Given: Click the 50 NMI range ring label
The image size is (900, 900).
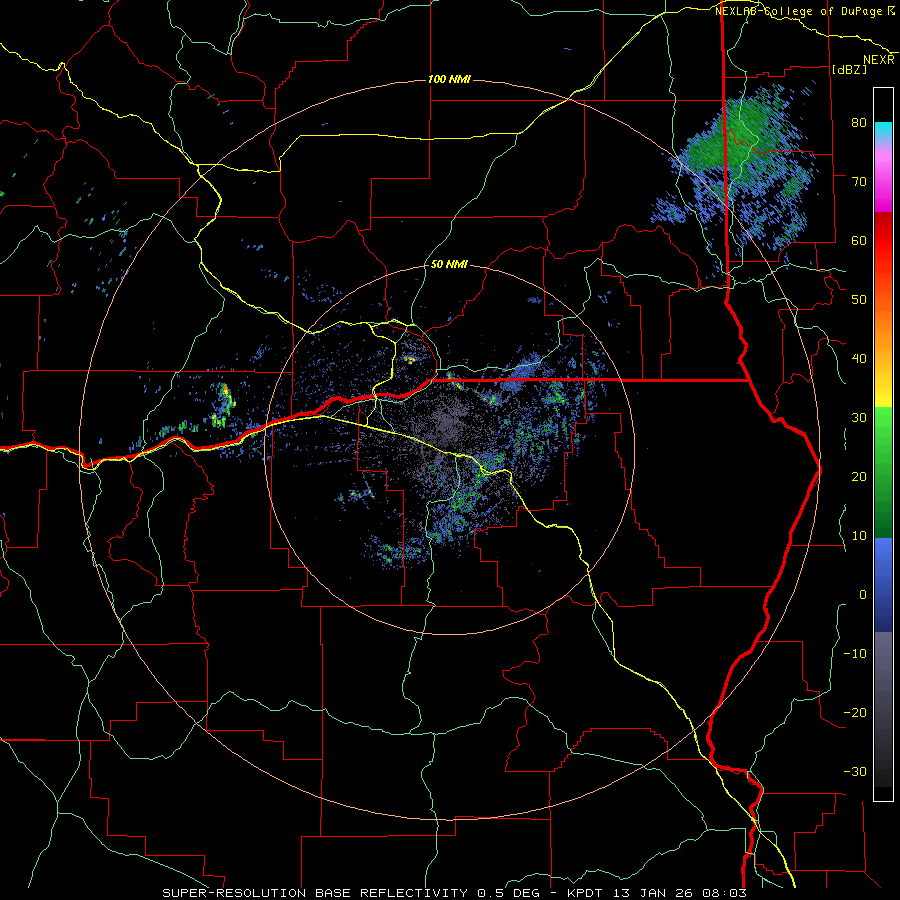Looking at the screenshot, I should (449, 265).
